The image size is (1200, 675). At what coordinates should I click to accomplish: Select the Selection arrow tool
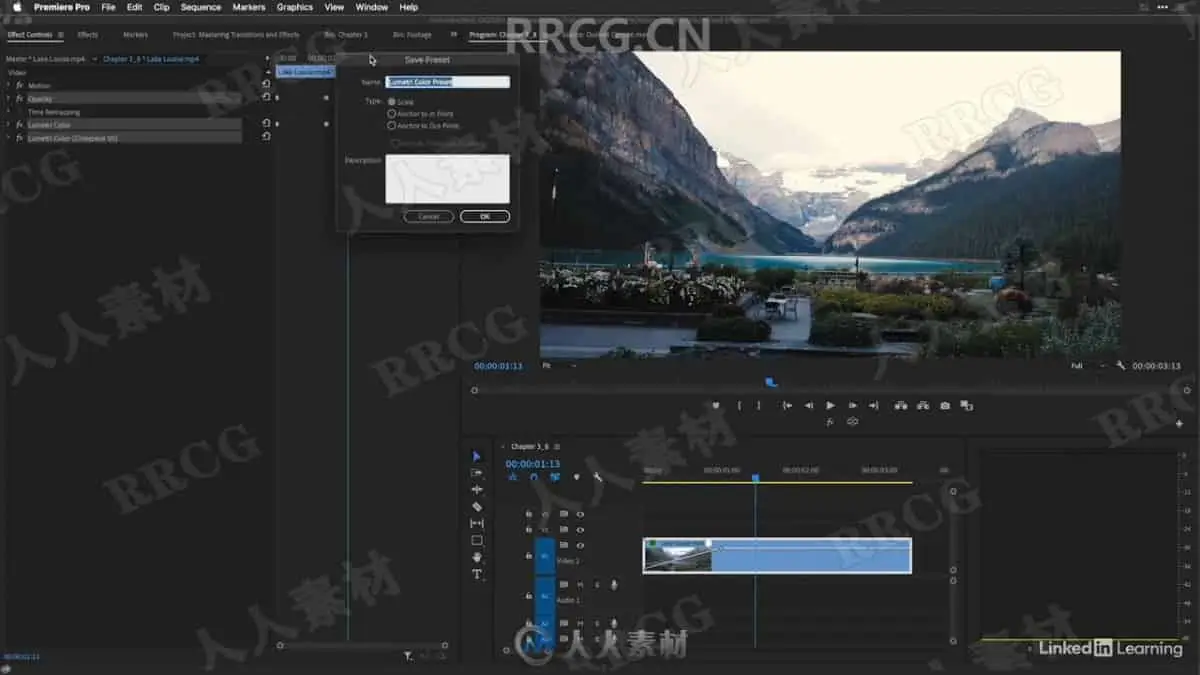[477, 456]
